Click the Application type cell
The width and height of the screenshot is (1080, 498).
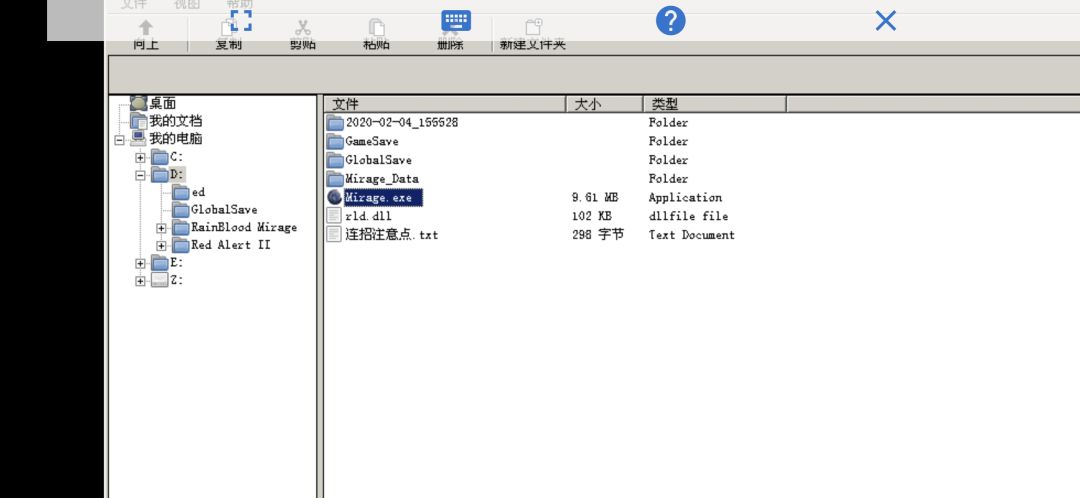[x=685, y=198]
